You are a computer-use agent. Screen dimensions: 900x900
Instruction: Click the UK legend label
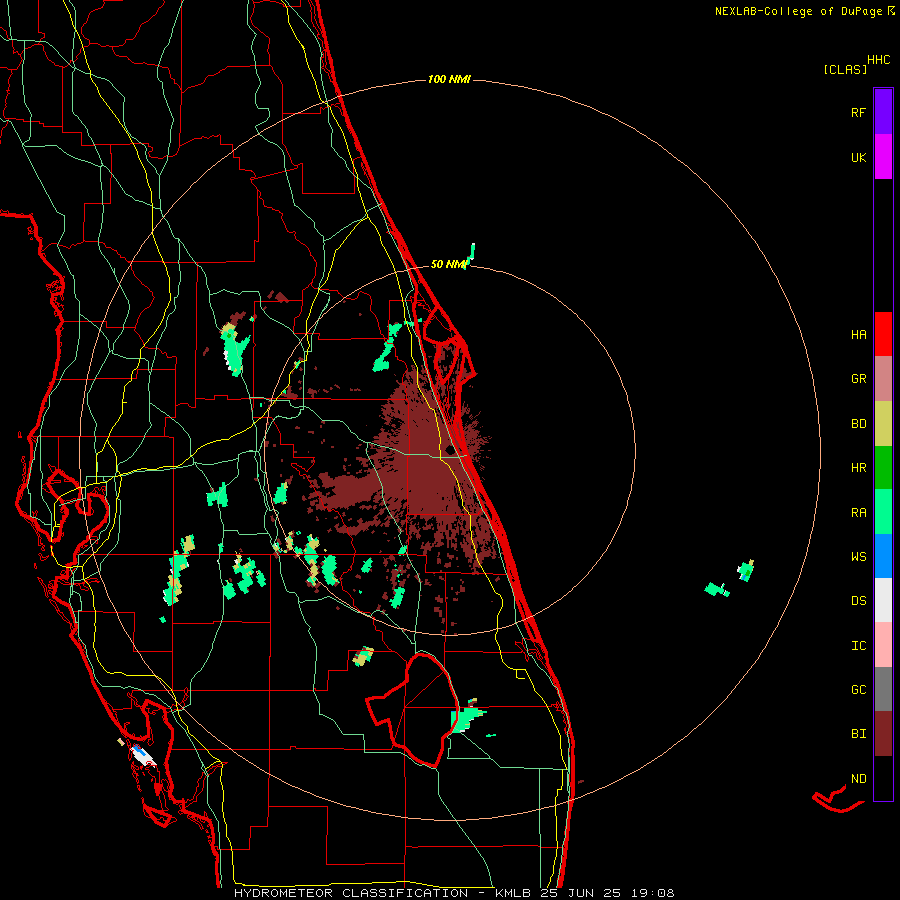click(858, 157)
